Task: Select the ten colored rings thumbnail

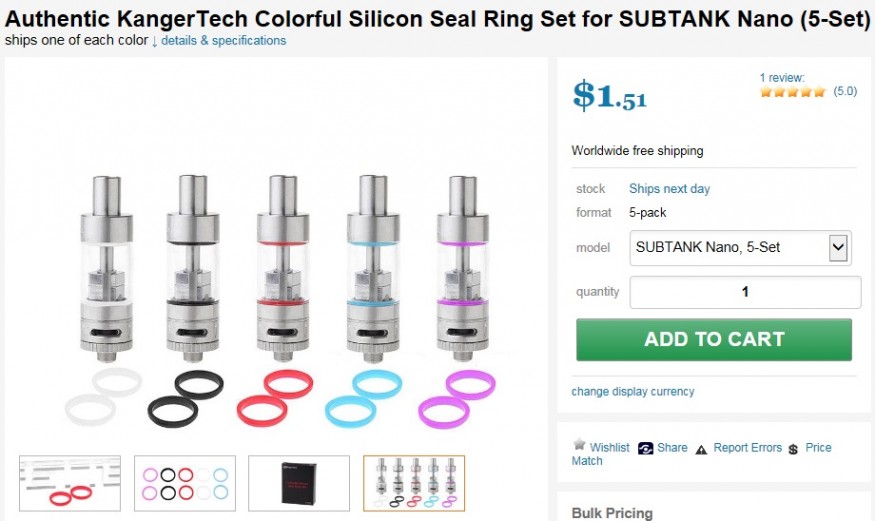Action: point(184,483)
